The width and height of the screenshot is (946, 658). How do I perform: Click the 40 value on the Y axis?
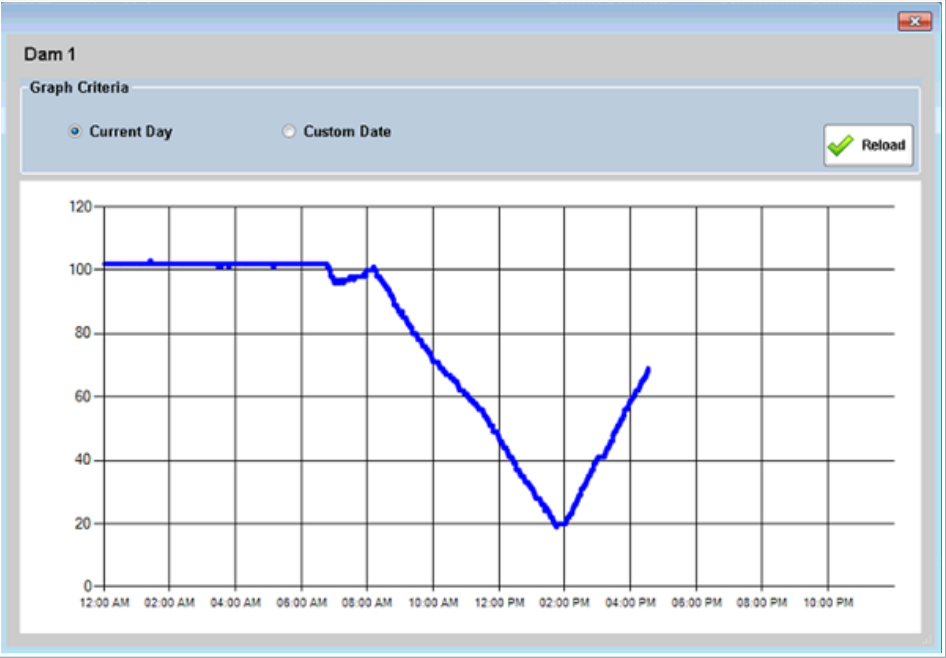83,460
